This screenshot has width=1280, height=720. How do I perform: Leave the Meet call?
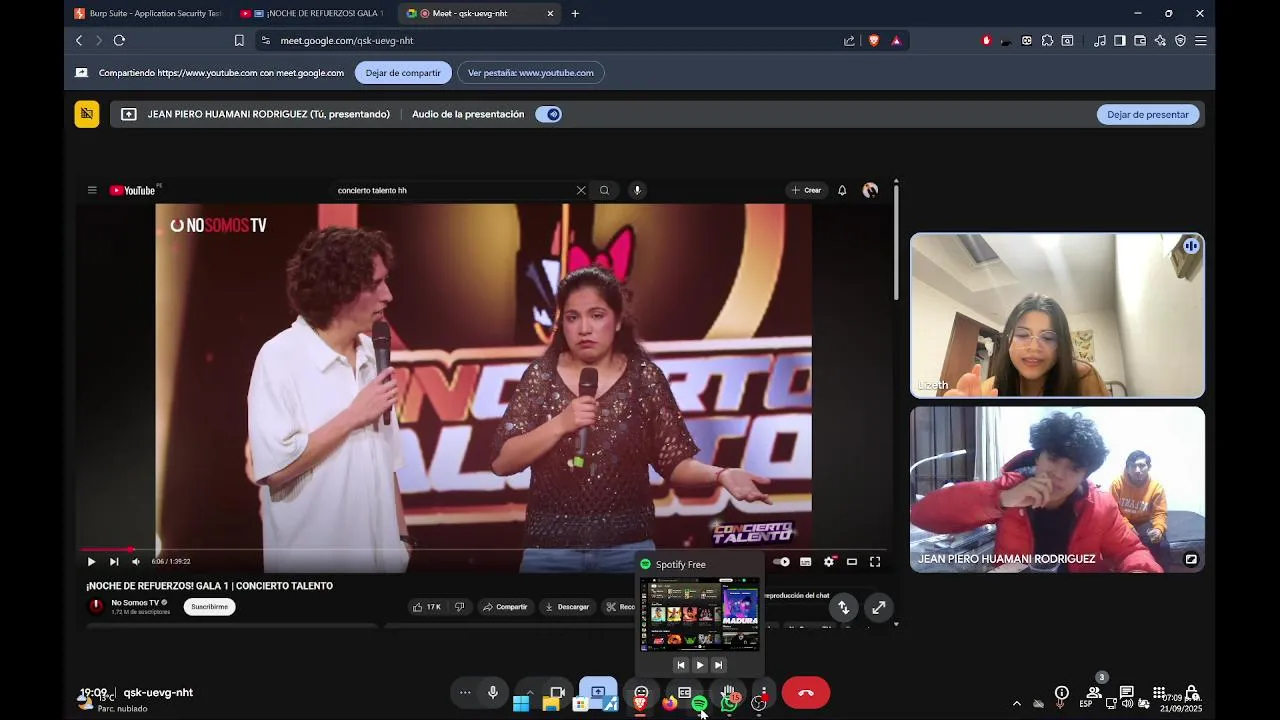(806, 693)
